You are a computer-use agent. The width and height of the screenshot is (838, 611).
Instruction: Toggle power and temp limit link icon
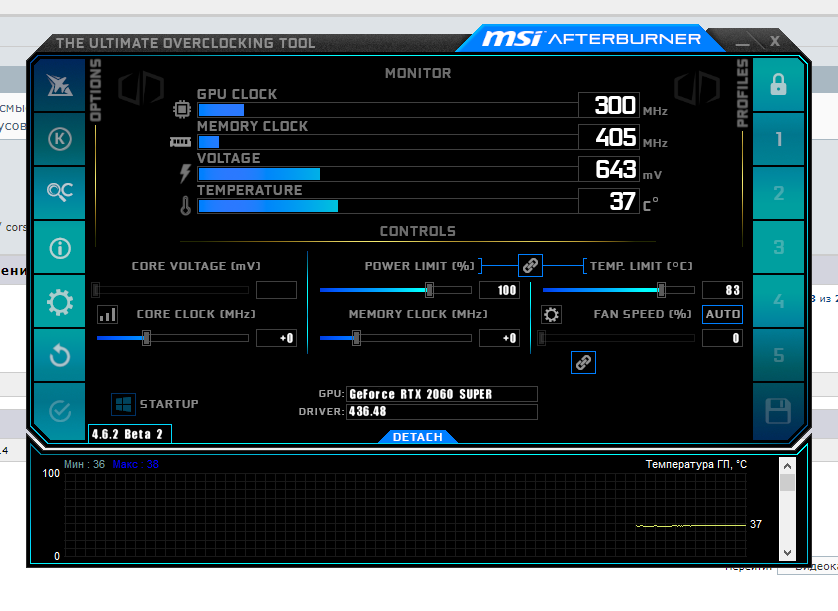(530, 265)
